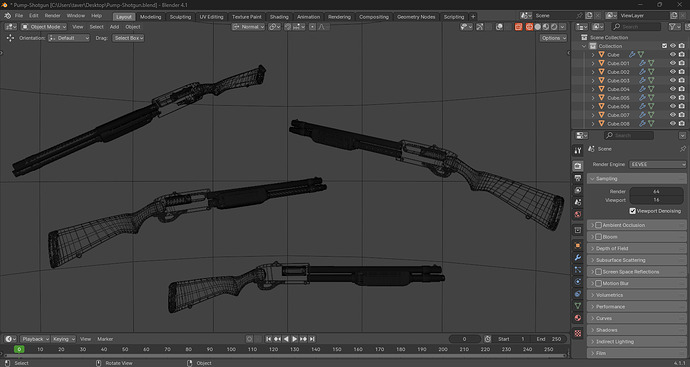Image resolution: width=690 pixels, height=367 pixels.
Task: Open the World properties tab
Action: click(x=578, y=214)
